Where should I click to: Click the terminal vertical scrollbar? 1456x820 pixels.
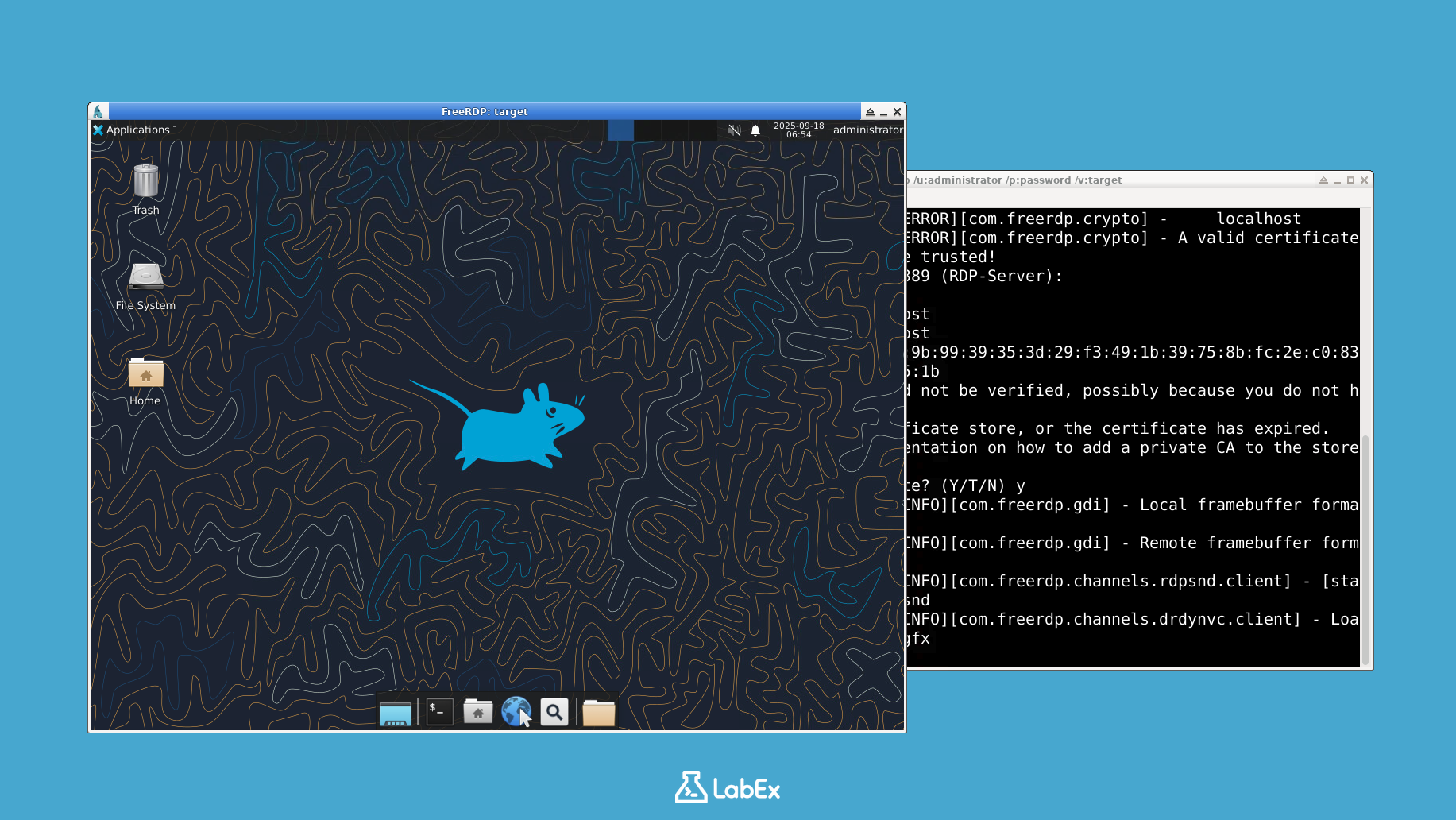pos(1365,548)
